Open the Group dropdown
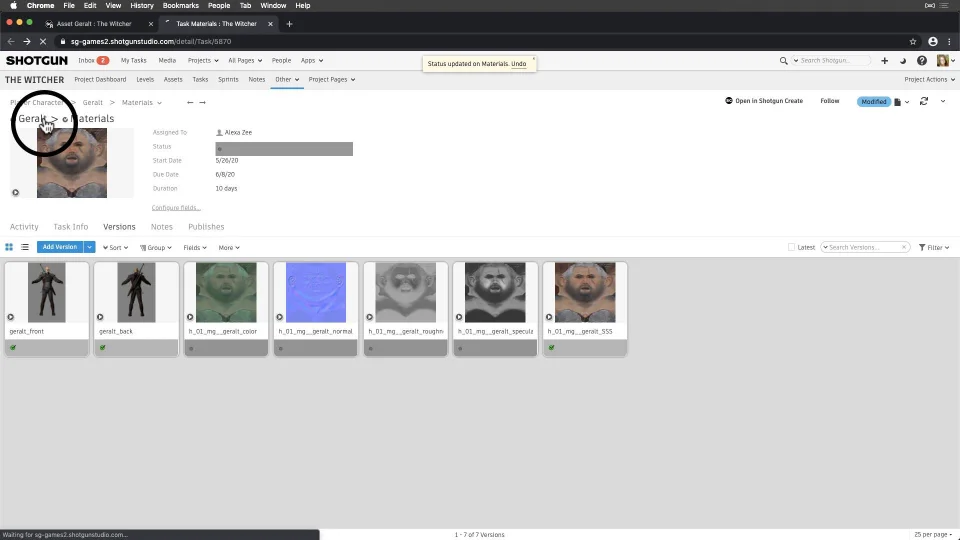 (156, 247)
